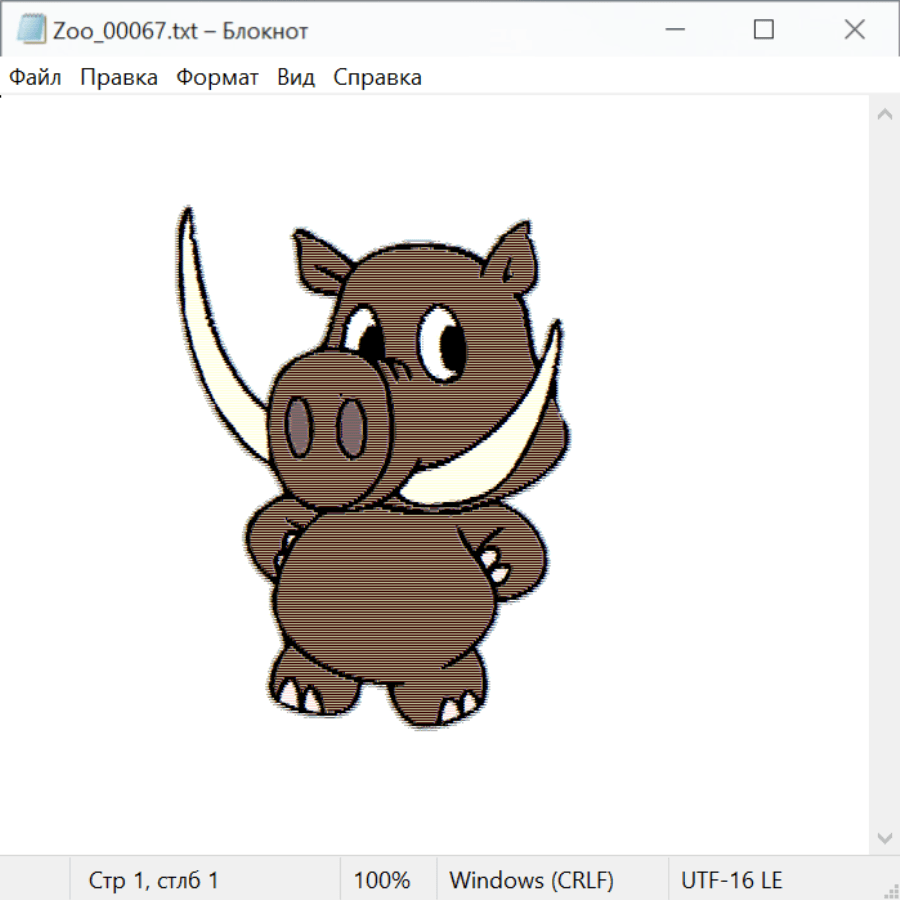This screenshot has height=900, width=900.
Task: Open the Вид menu
Action: (x=295, y=77)
